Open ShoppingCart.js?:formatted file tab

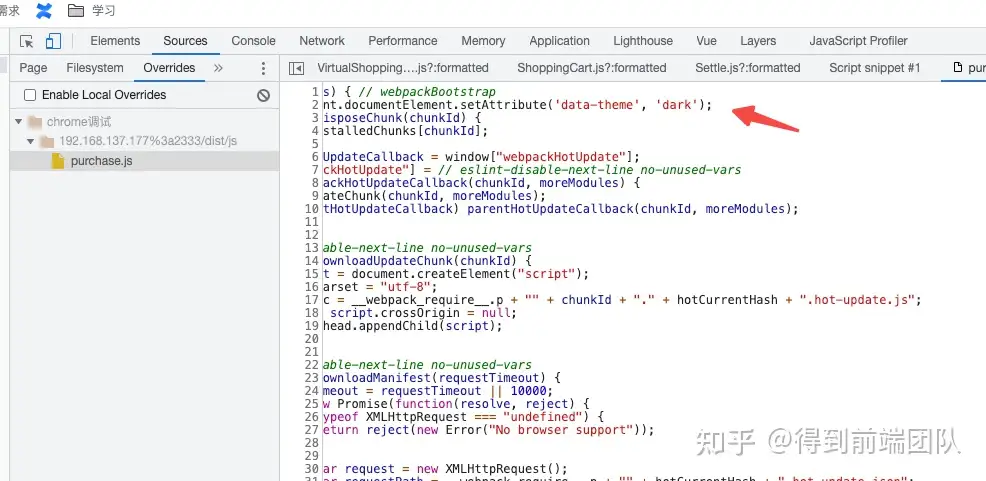(592, 68)
